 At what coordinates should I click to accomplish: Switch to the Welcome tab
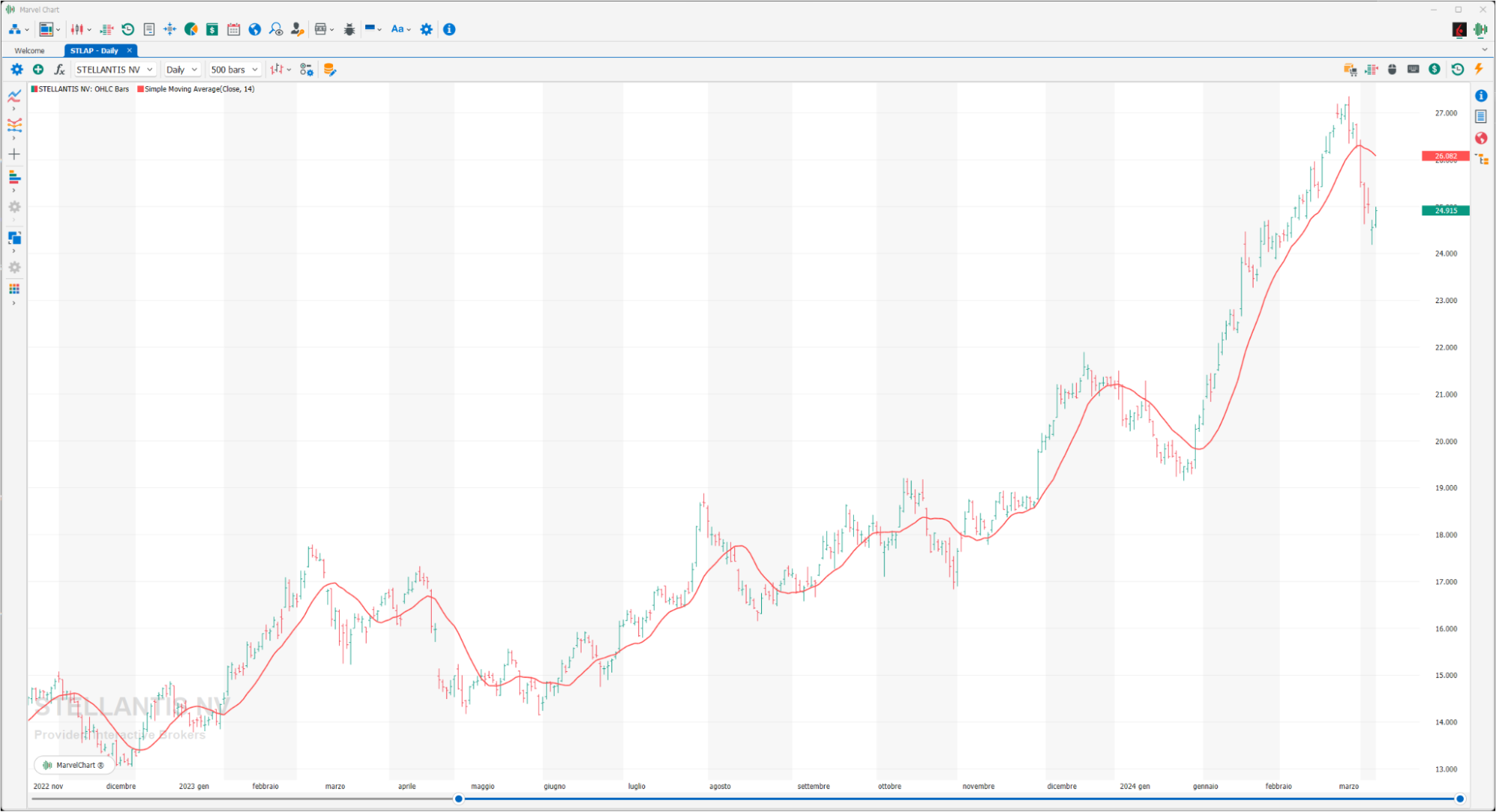click(30, 51)
